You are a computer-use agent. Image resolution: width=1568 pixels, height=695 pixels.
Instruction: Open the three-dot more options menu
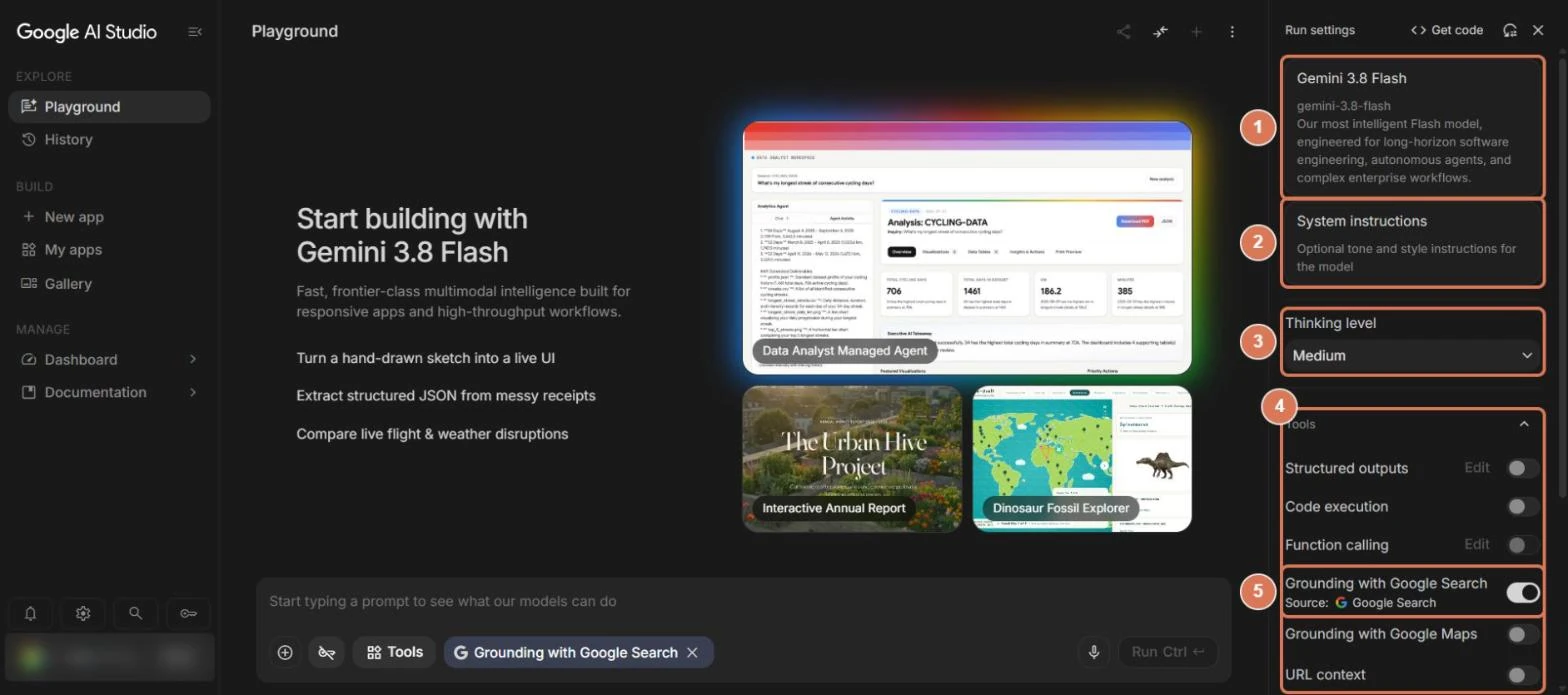[1232, 32]
